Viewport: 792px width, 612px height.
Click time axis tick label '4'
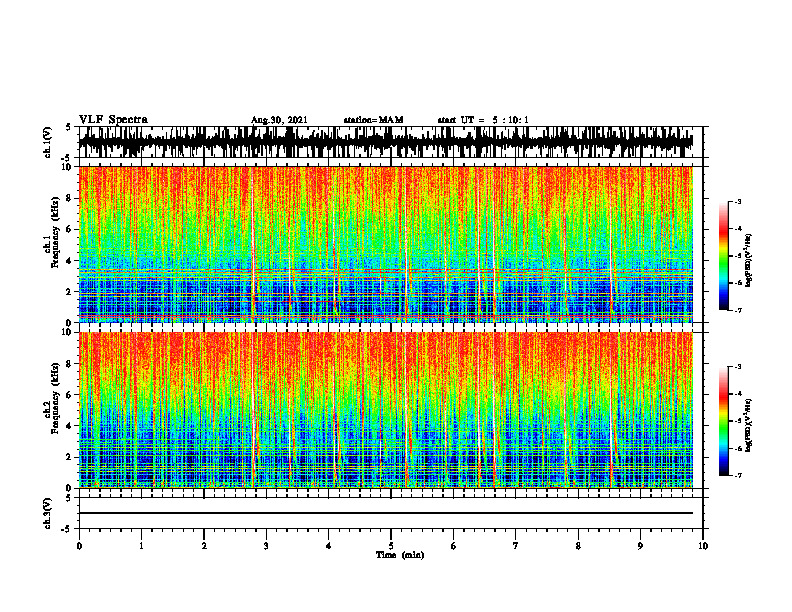(329, 546)
